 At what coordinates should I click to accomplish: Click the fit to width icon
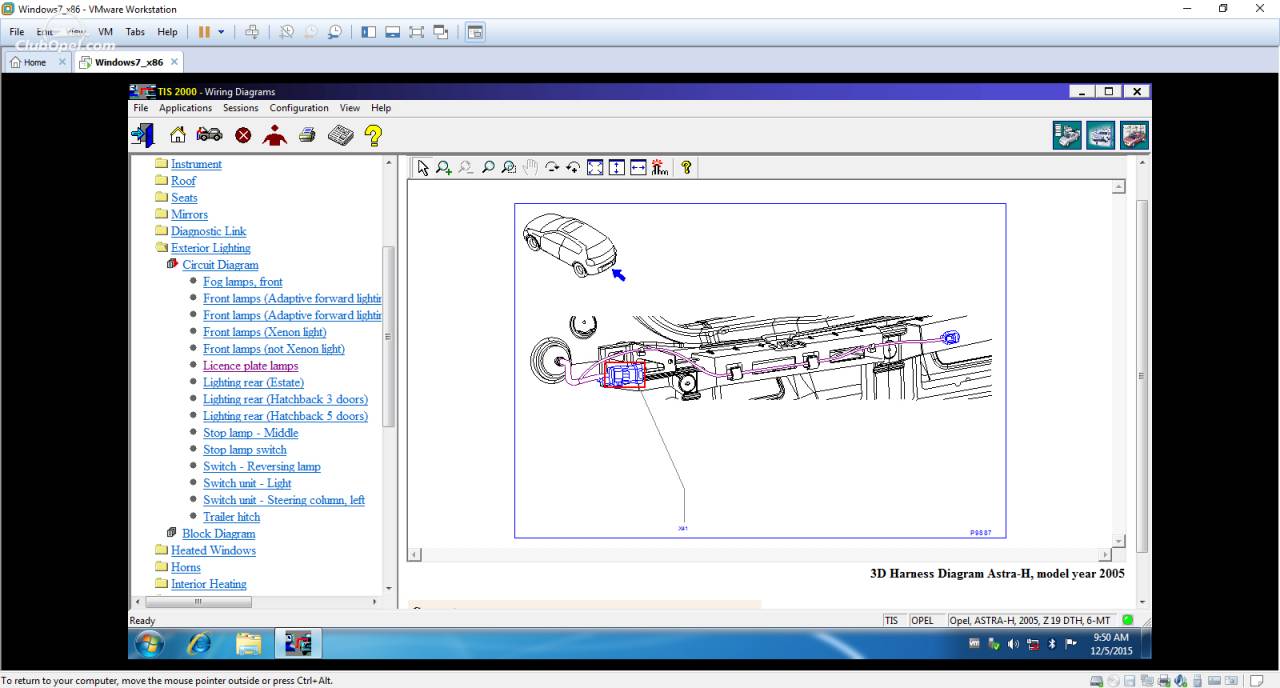[638, 168]
